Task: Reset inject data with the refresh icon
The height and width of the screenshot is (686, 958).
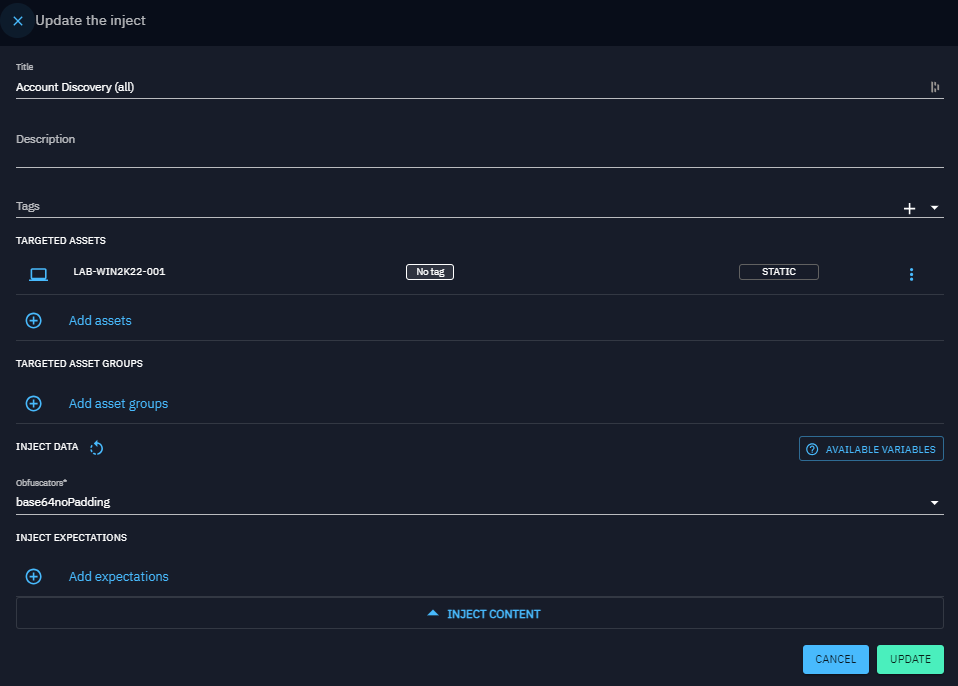Action: coord(97,448)
